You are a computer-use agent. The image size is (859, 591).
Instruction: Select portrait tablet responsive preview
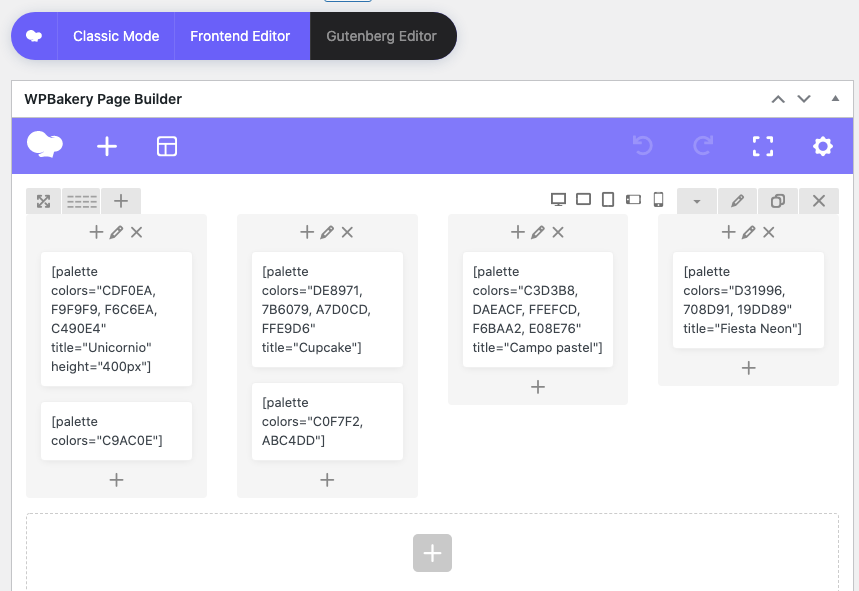coord(608,199)
